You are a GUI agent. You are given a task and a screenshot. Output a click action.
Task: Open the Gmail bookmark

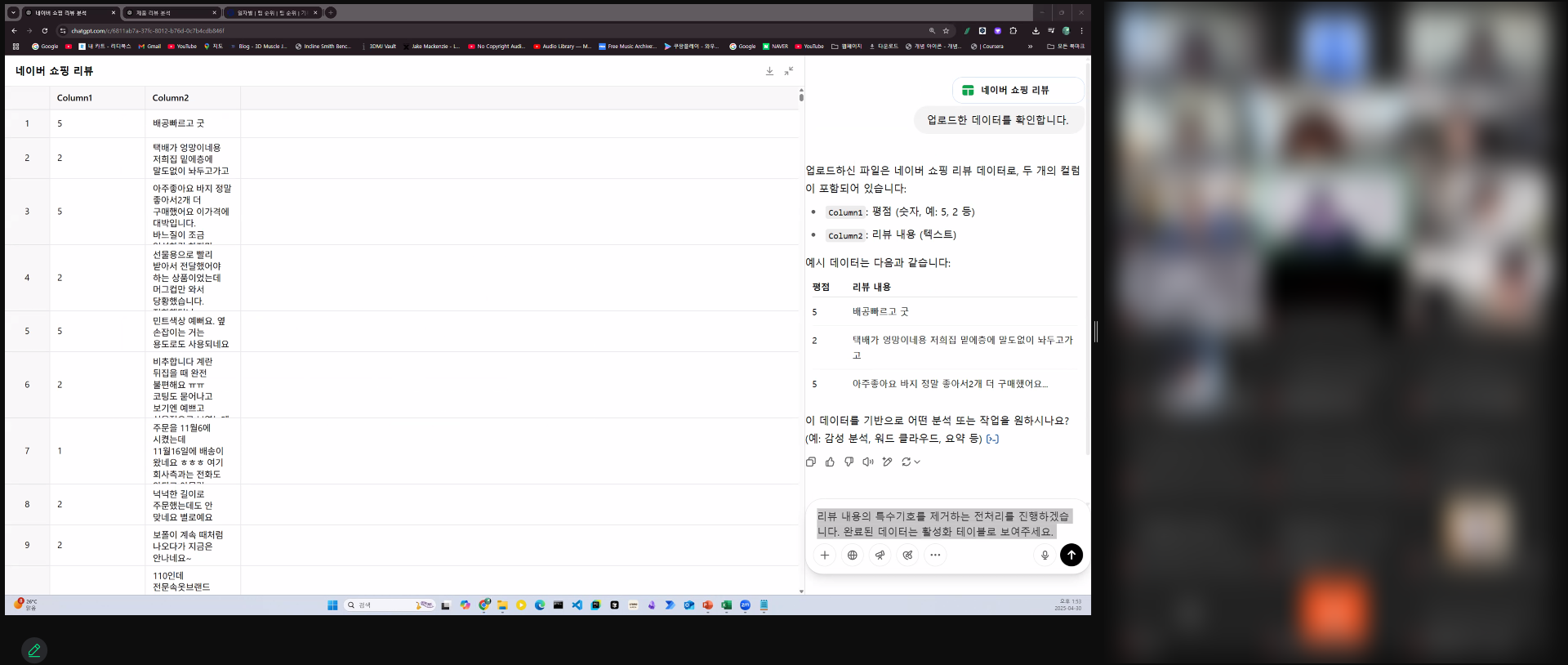click(149, 47)
